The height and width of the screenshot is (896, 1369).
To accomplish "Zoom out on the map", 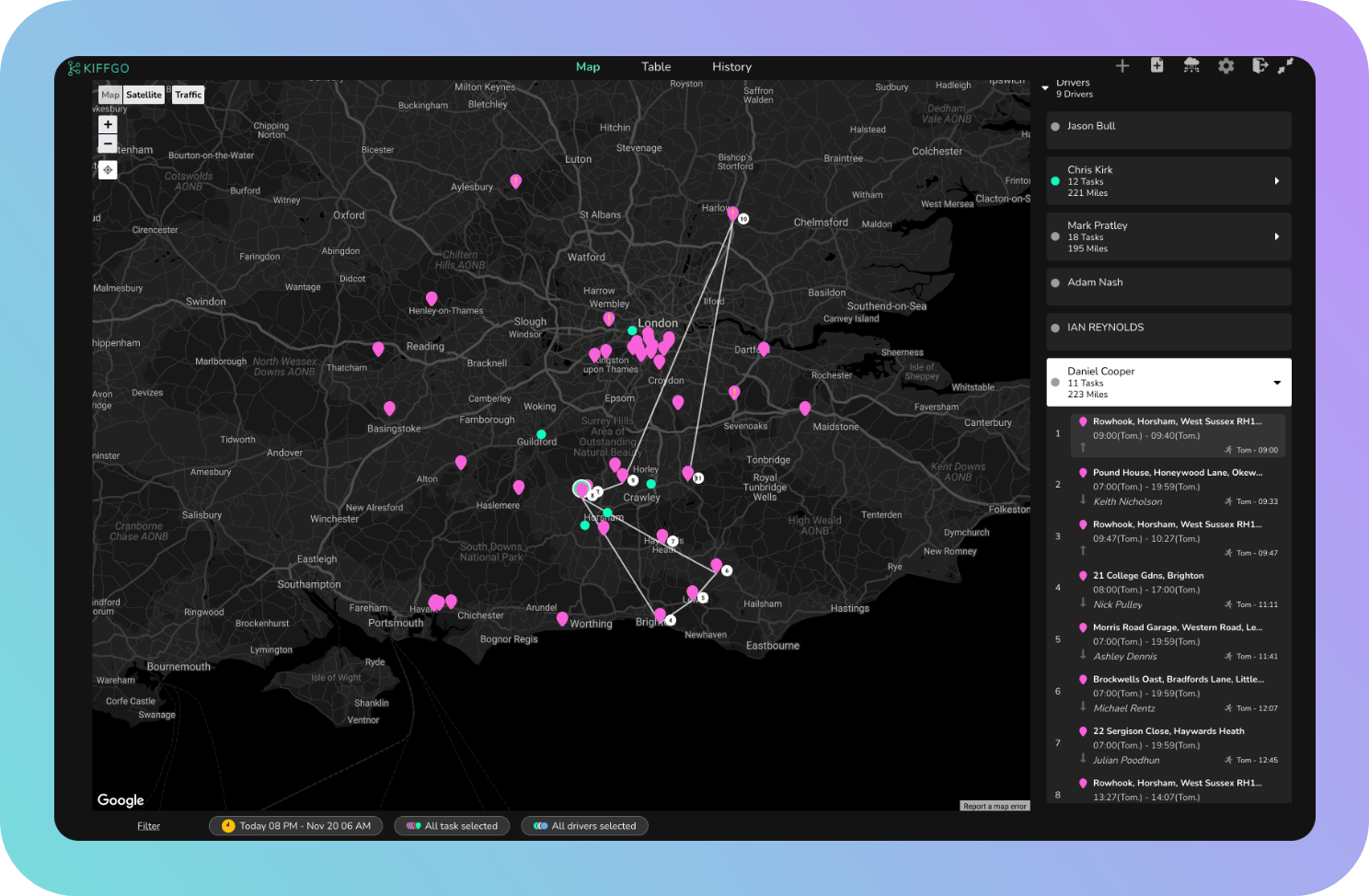I will click(x=108, y=144).
